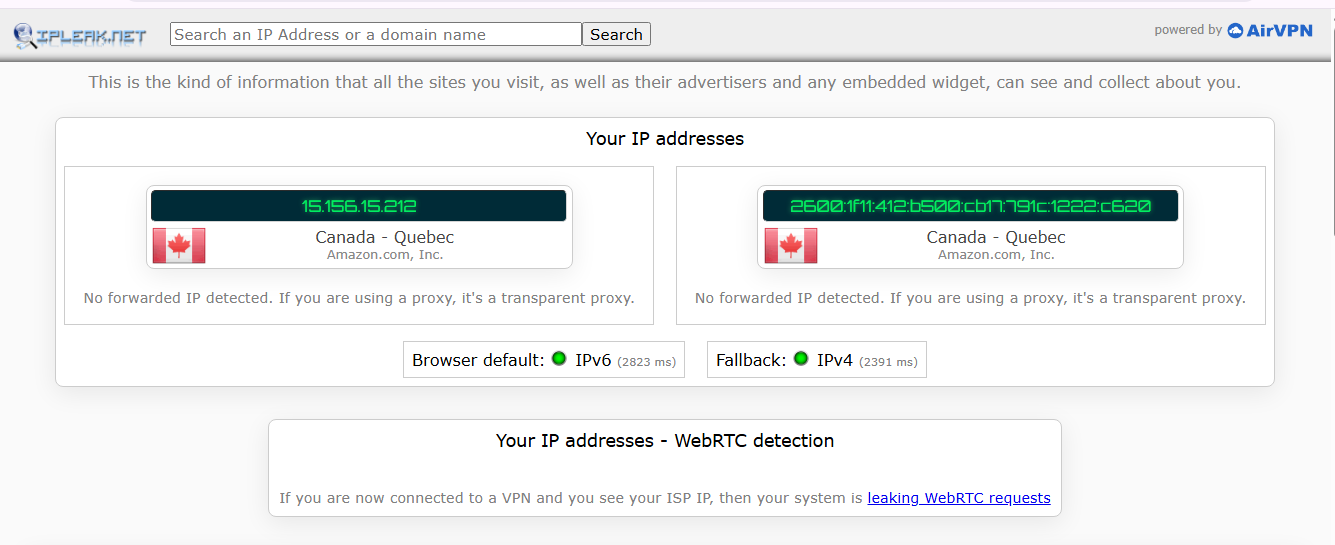This screenshot has width=1335, height=545.
Task: Click green status dot next to IPv6
Action: (559, 358)
